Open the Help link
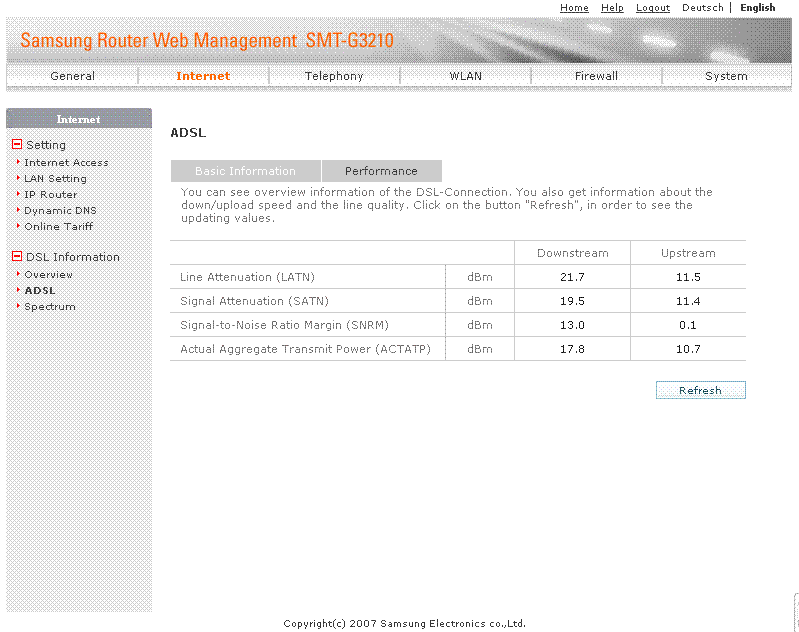This screenshot has height=632, width=799. (612, 8)
